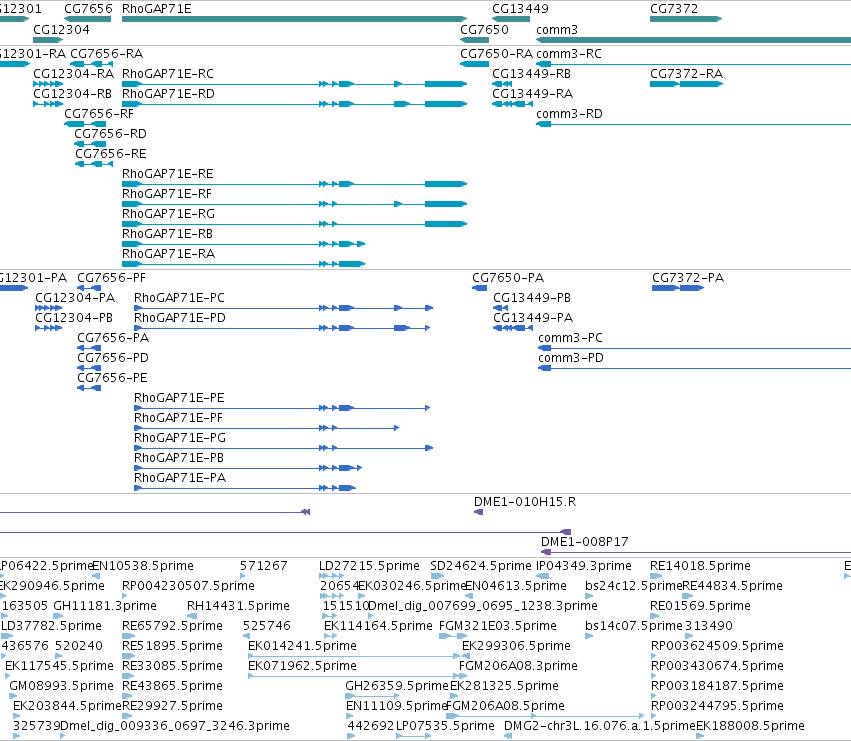Screen dimensions: 851x741
Task: Select transcript comm3-RC
Action: 694,64
